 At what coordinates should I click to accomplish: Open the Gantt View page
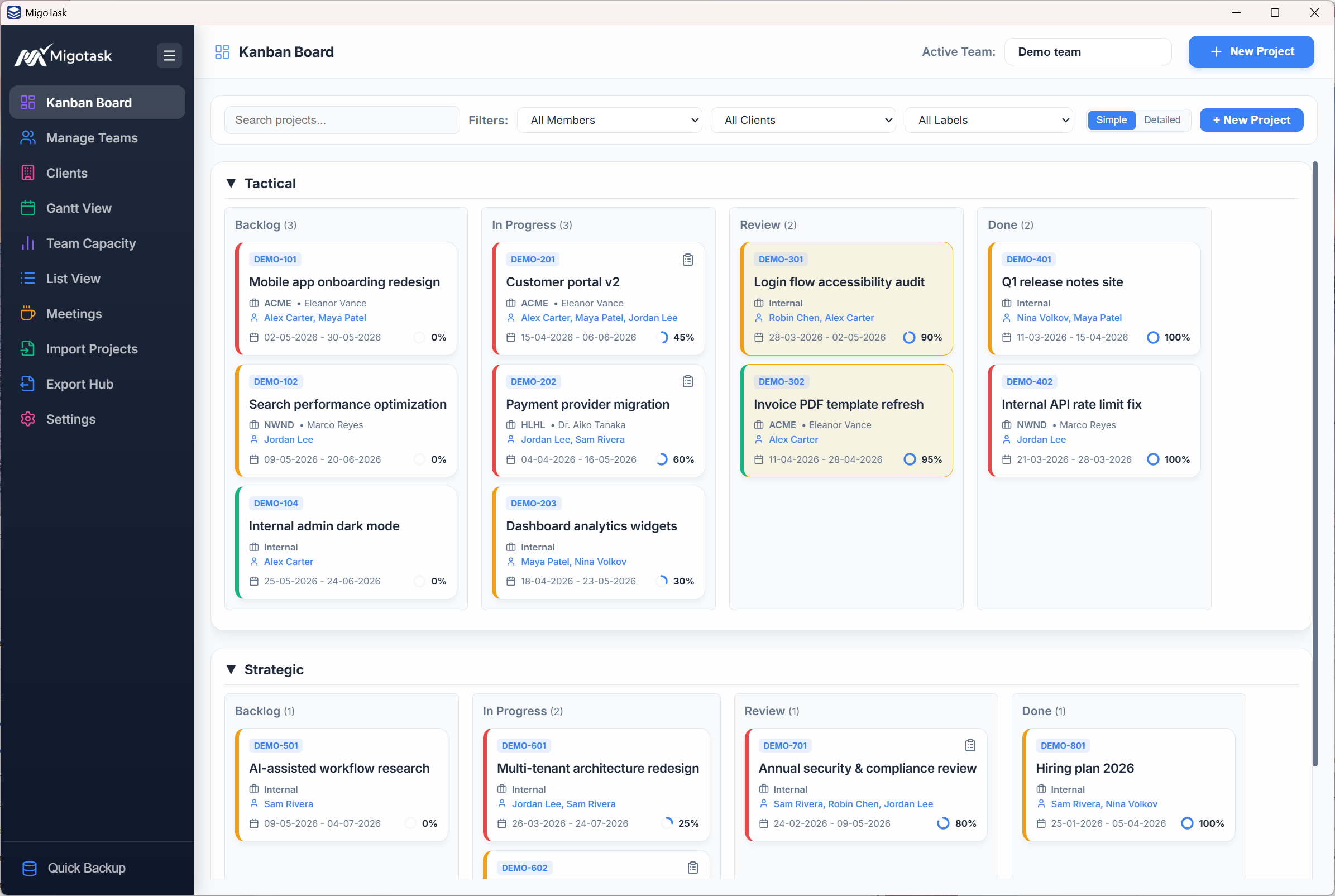point(97,208)
